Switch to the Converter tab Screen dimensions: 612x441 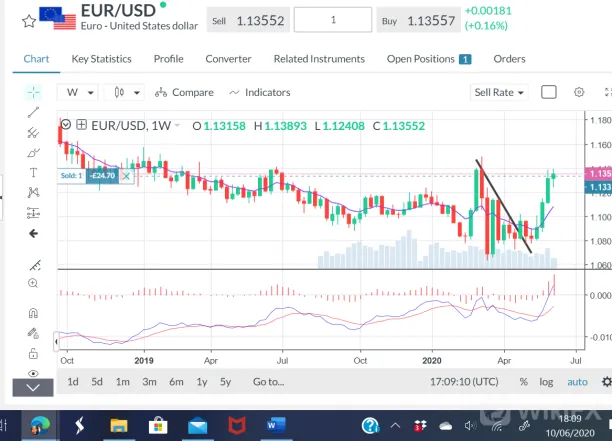[x=228, y=59]
